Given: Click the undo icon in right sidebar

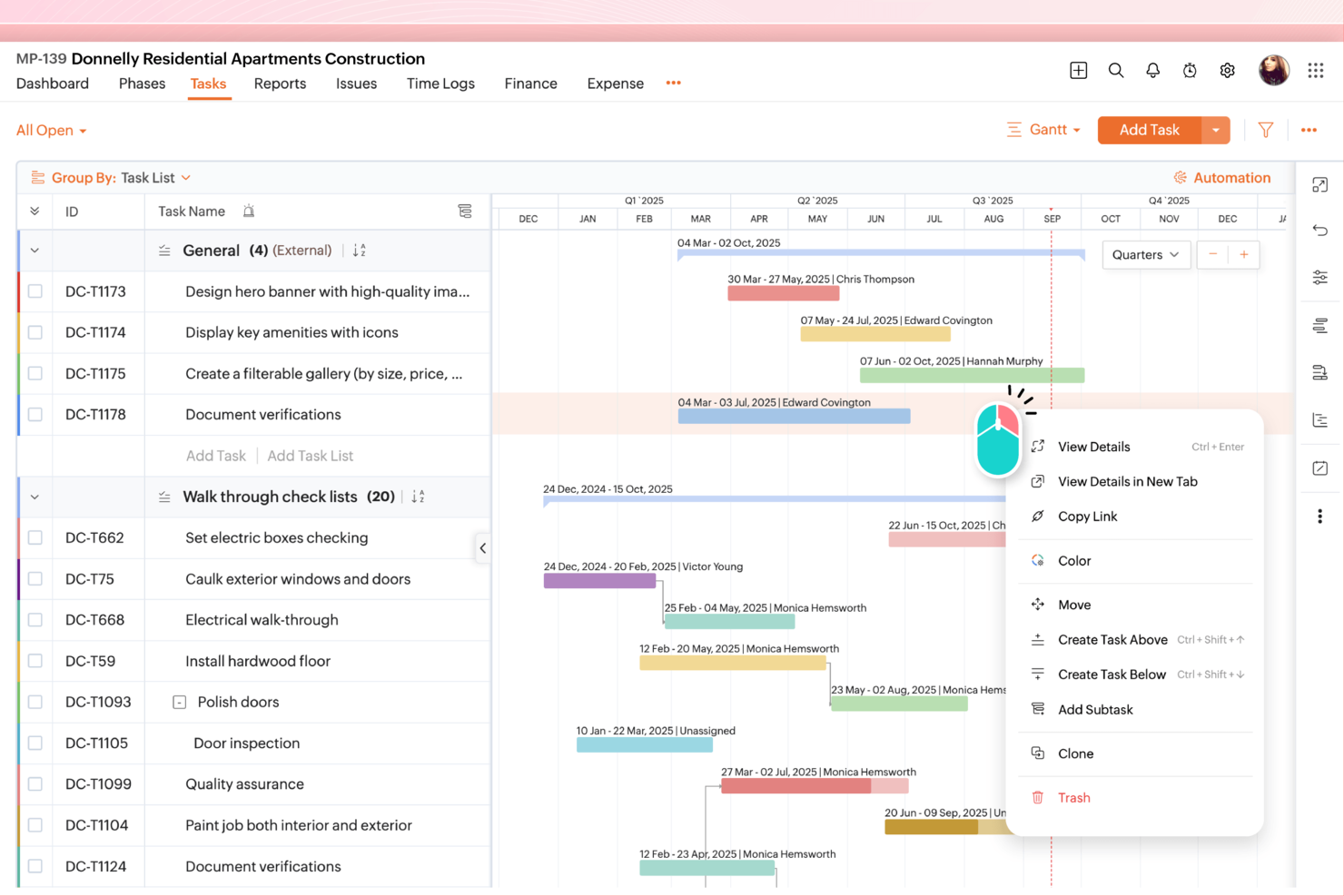Looking at the screenshot, I should (x=1320, y=230).
